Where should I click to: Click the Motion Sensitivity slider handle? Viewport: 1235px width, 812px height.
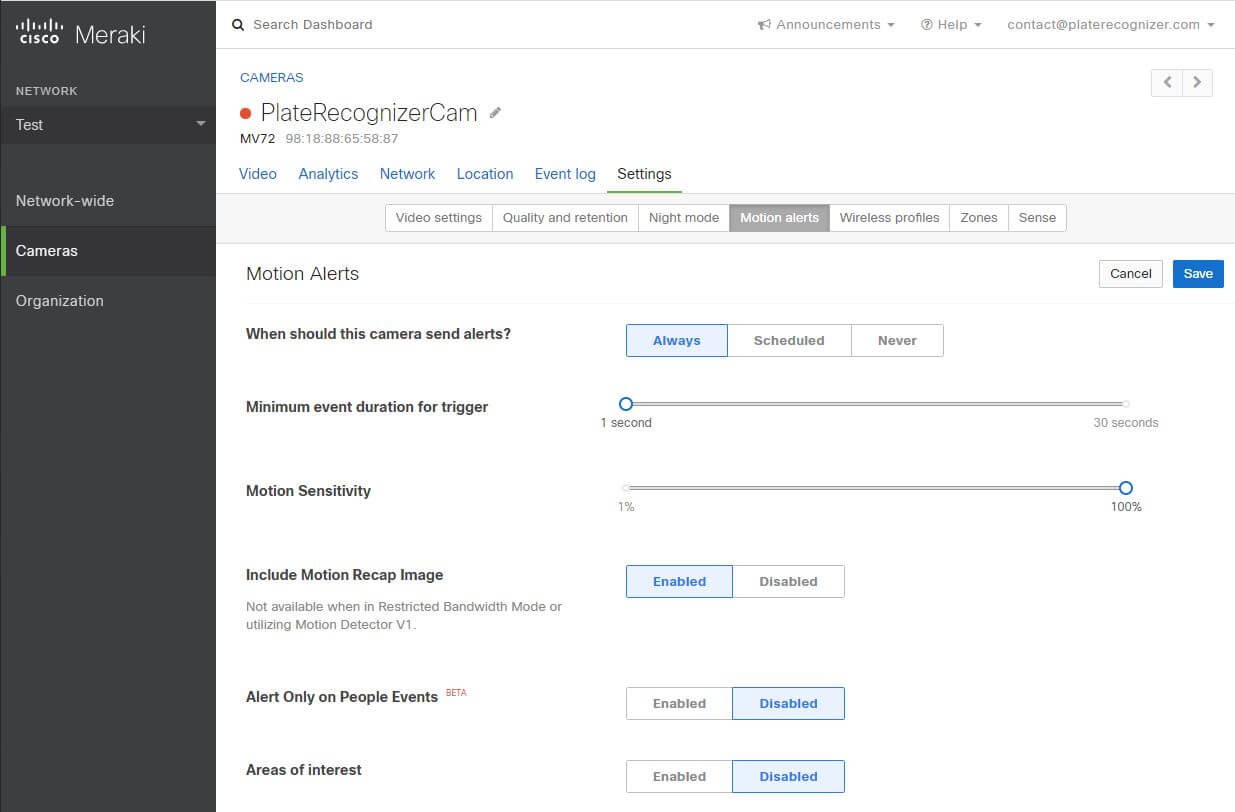click(1126, 488)
